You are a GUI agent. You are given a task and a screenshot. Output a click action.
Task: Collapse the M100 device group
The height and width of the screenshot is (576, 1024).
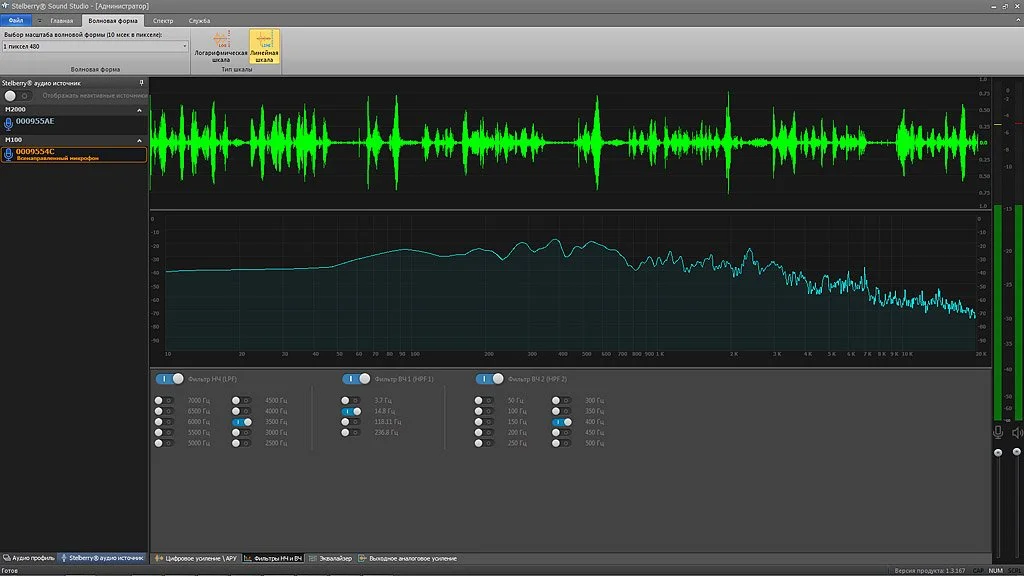coord(139,140)
